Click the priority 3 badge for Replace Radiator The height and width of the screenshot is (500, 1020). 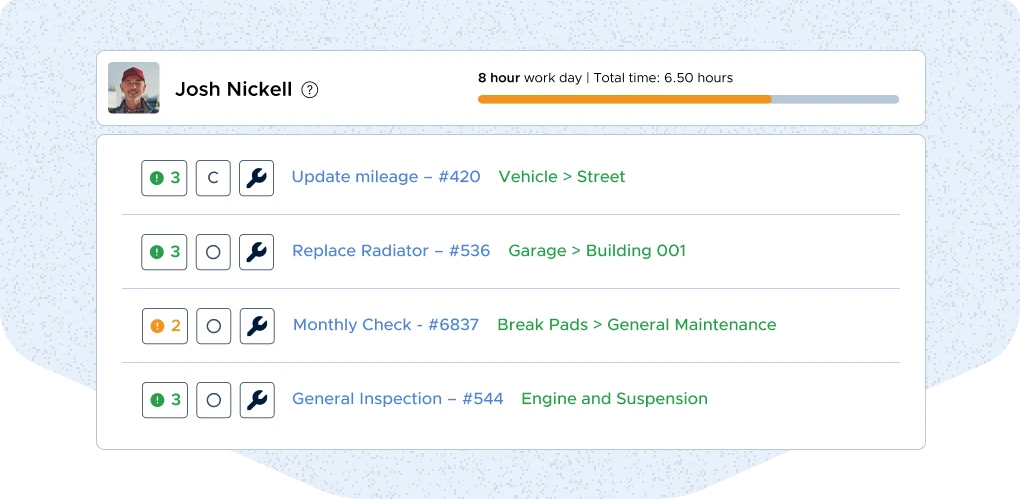165,252
